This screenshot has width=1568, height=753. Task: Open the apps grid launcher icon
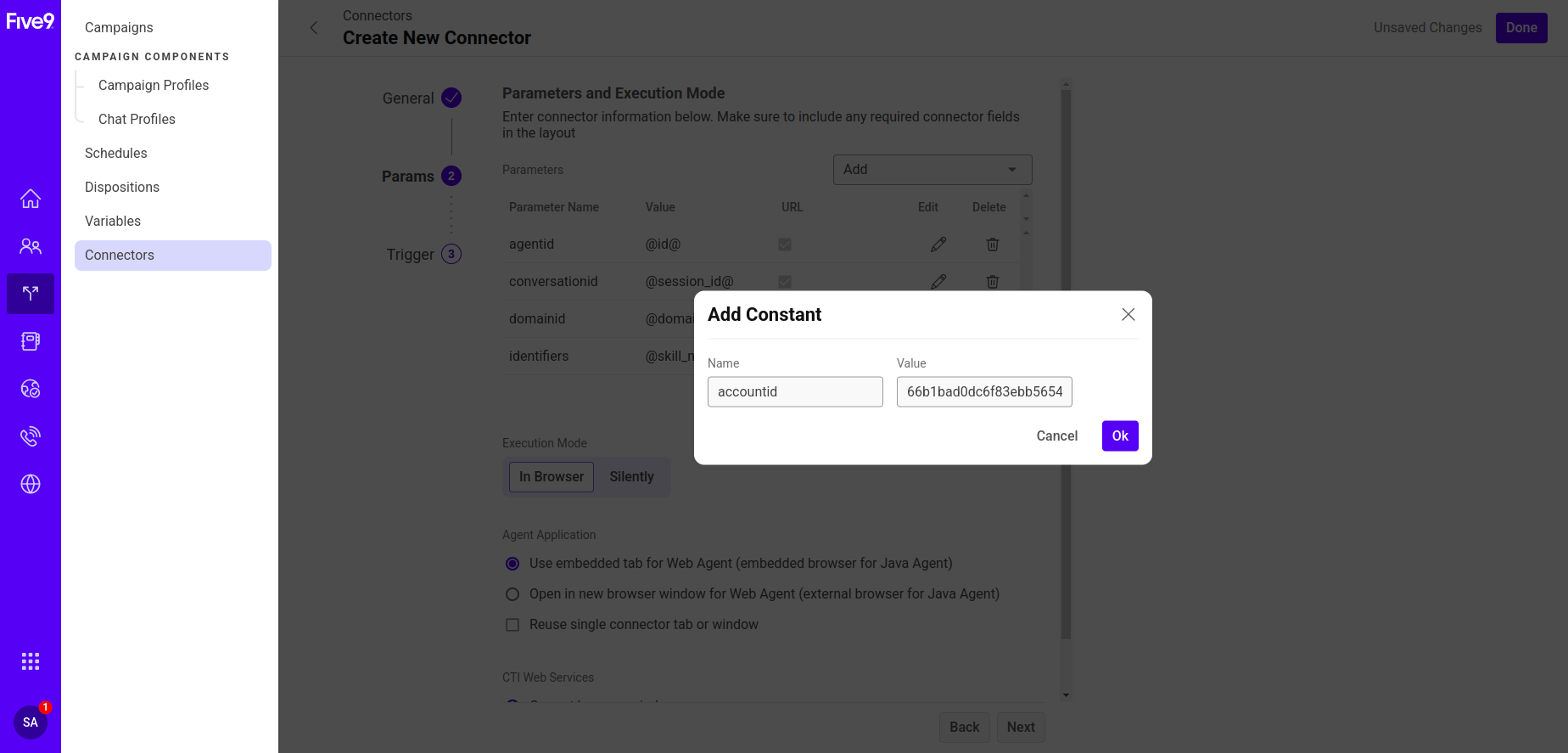click(x=31, y=660)
